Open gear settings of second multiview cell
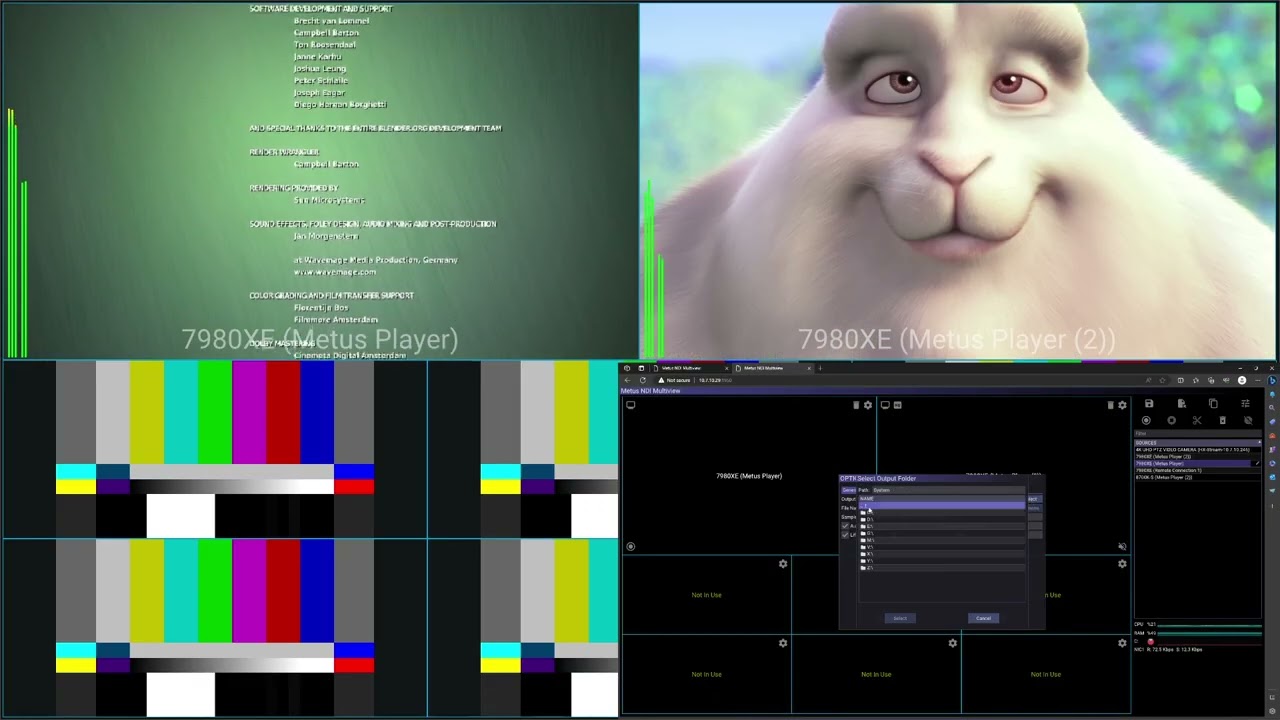The width and height of the screenshot is (1280, 720). (x=1122, y=405)
